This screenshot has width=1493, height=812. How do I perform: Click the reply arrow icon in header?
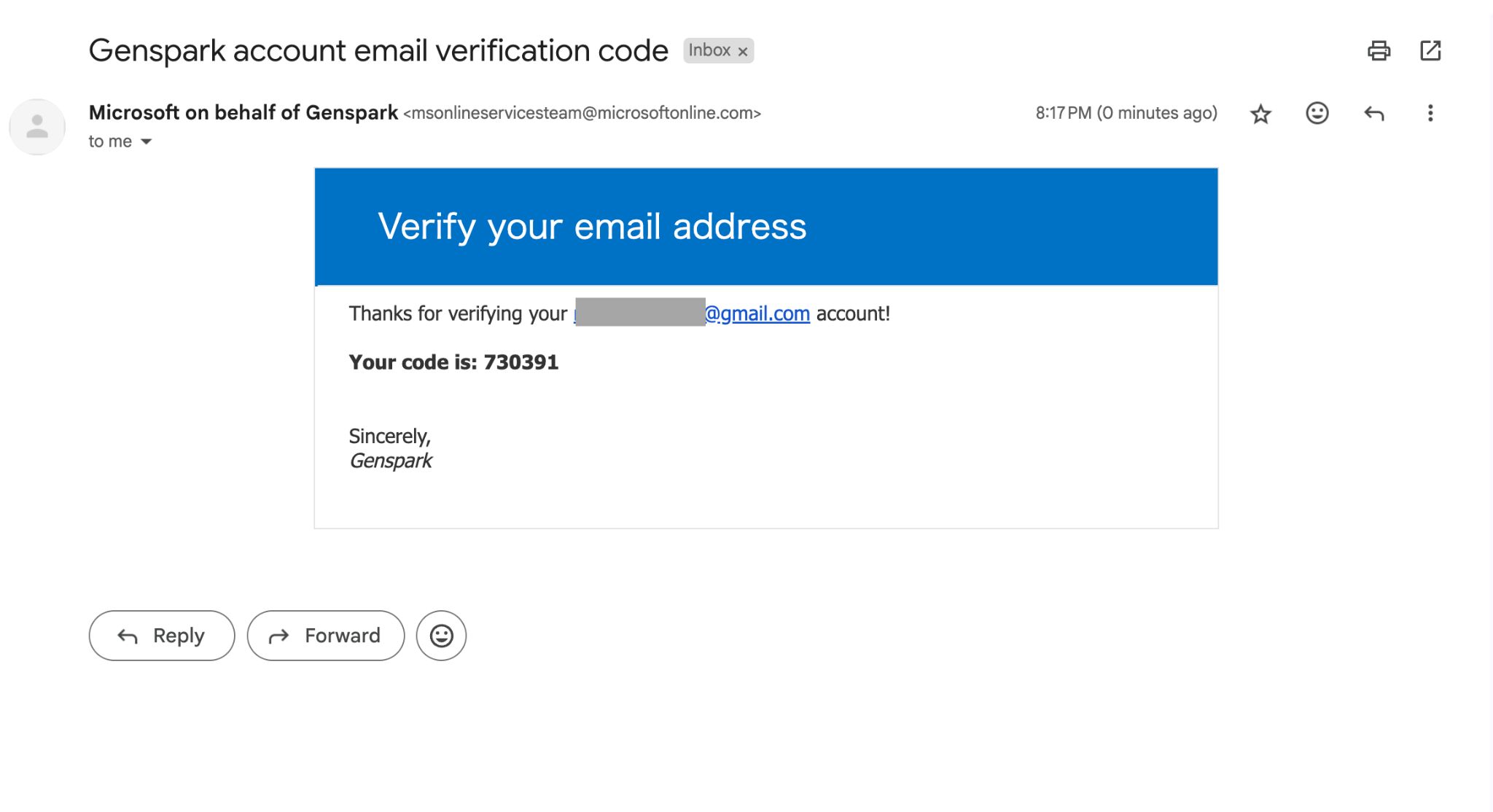click(x=1373, y=113)
